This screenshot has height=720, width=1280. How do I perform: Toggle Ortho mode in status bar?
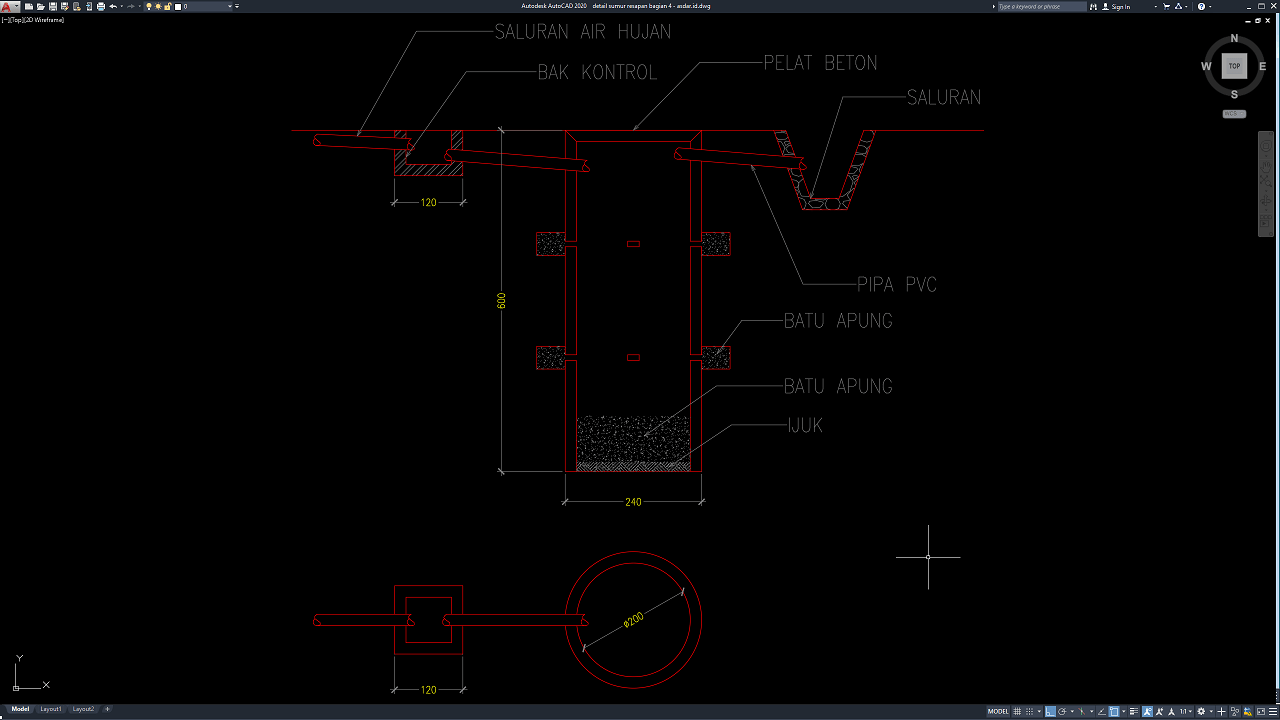click(x=1050, y=711)
